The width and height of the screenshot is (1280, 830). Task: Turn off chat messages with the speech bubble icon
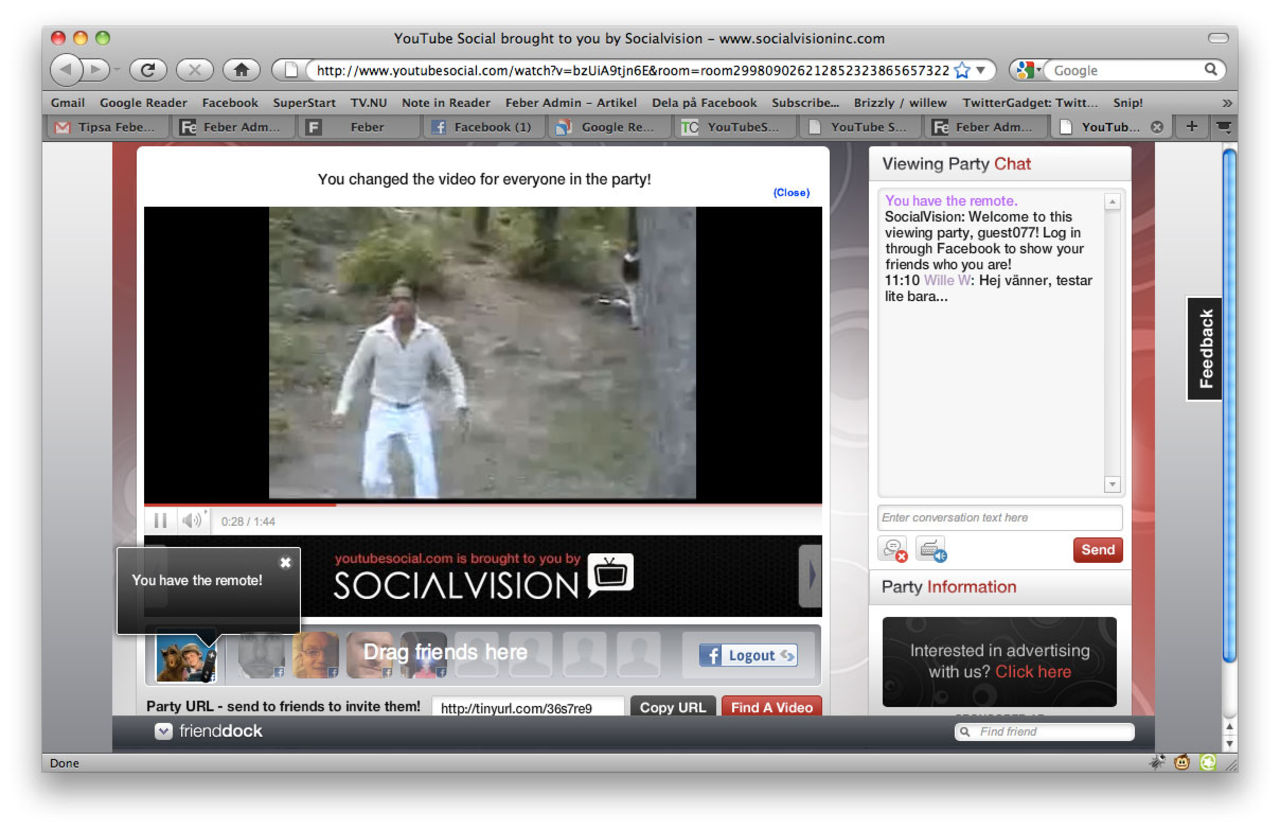pyautogui.click(x=892, y=548)
